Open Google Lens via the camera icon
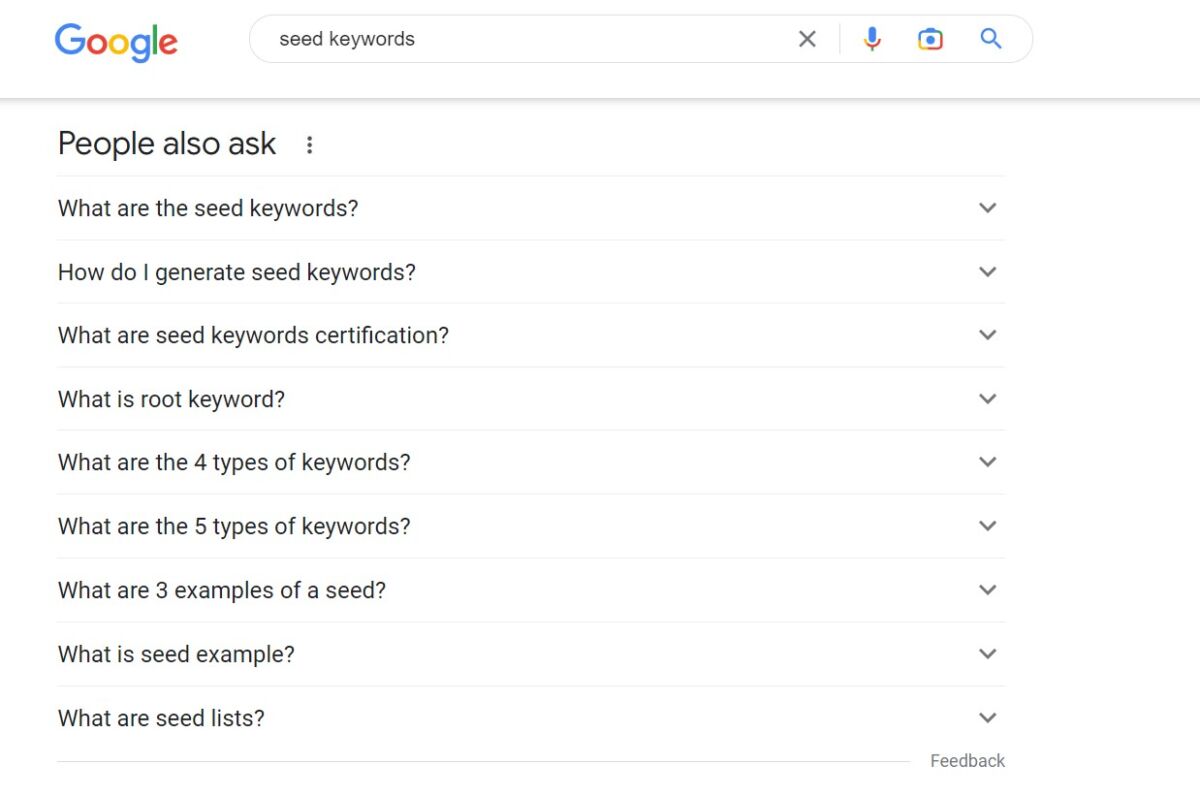The height and width of the screenshot is (797, 1200). pos(930,38)
